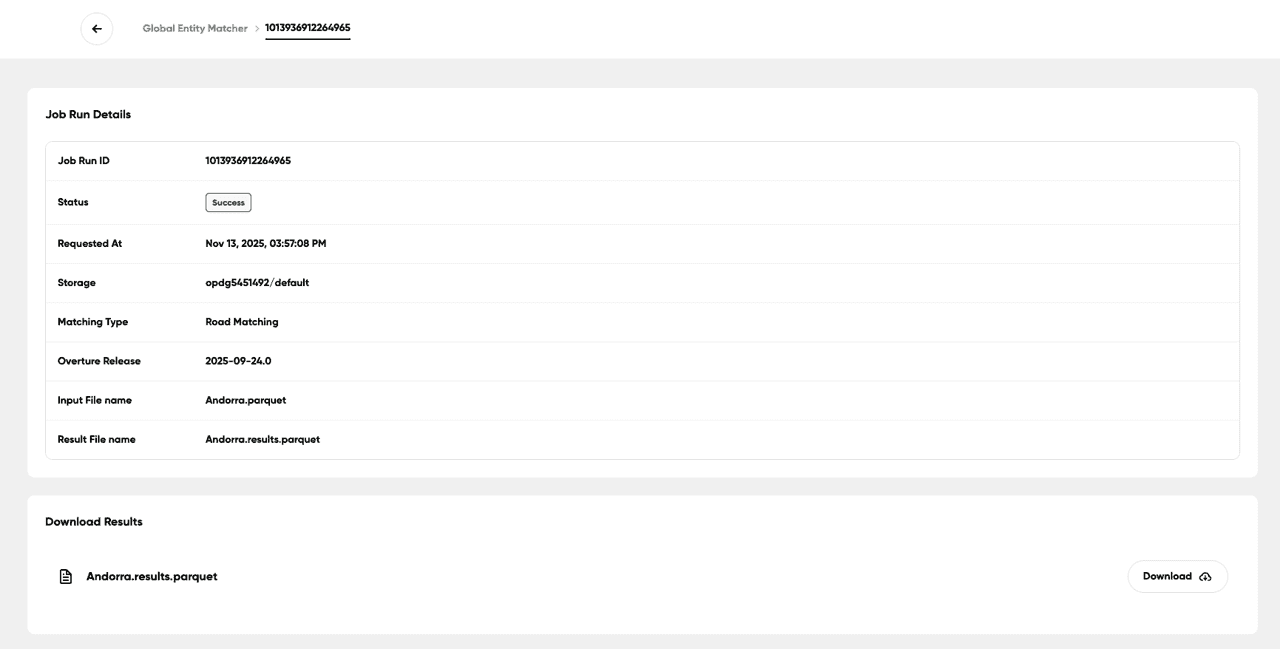Click the opdg5451492/default storage value
Screen dimensions: 1280x649
(x=257, y=283)
